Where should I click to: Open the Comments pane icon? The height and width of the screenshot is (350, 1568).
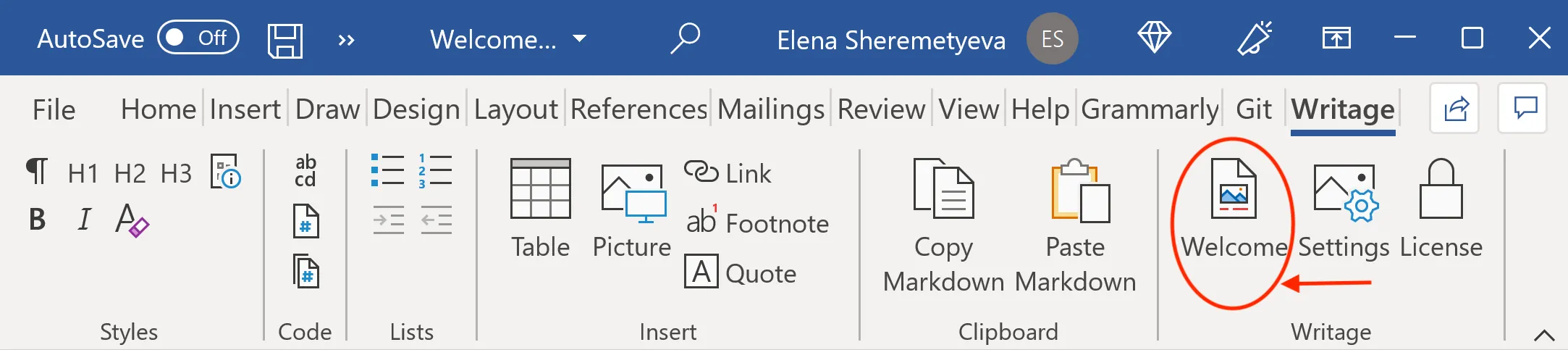point(1525,109)
